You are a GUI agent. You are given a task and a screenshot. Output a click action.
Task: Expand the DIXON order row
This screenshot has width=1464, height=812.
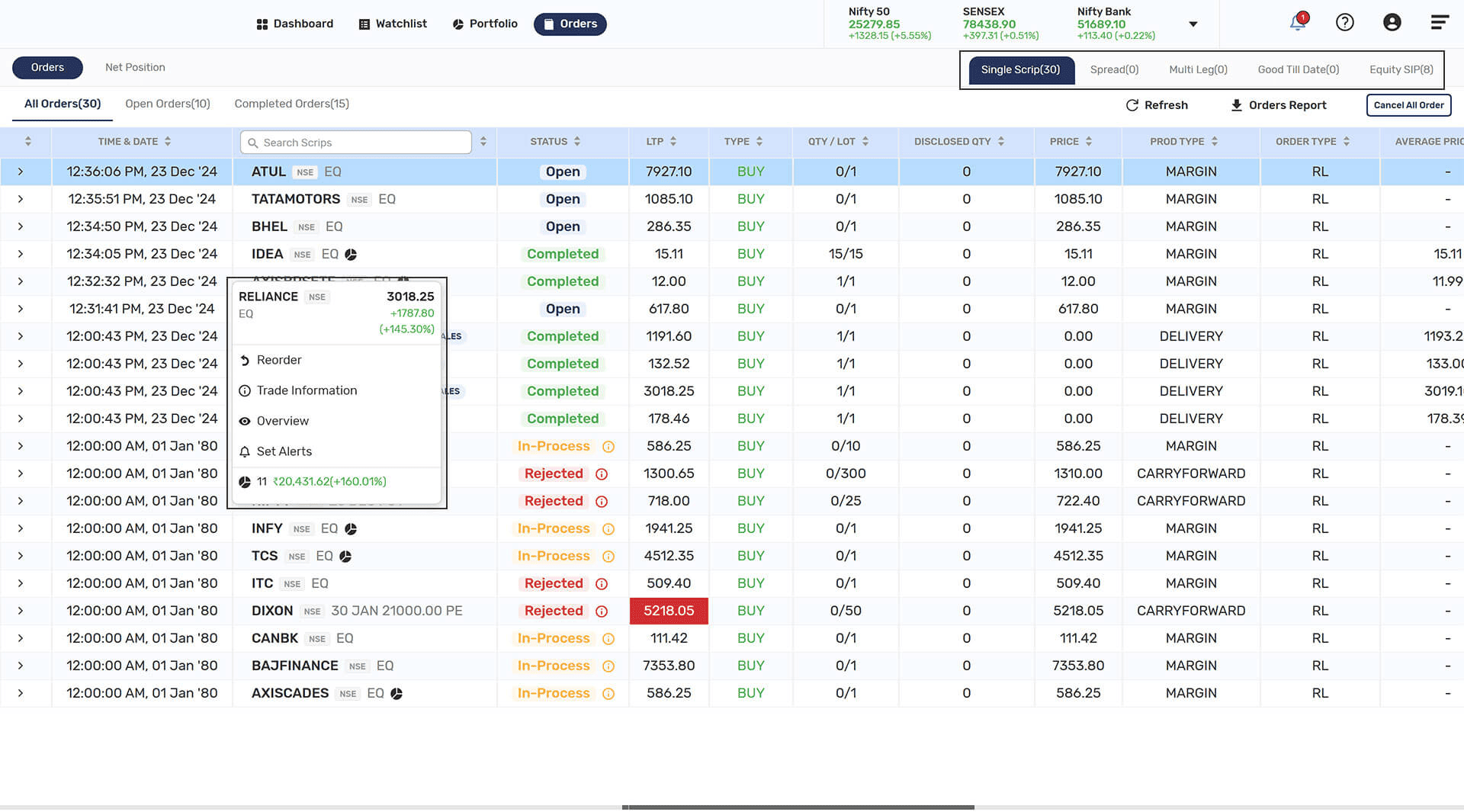pyautogui.click(x=21, y=611)
